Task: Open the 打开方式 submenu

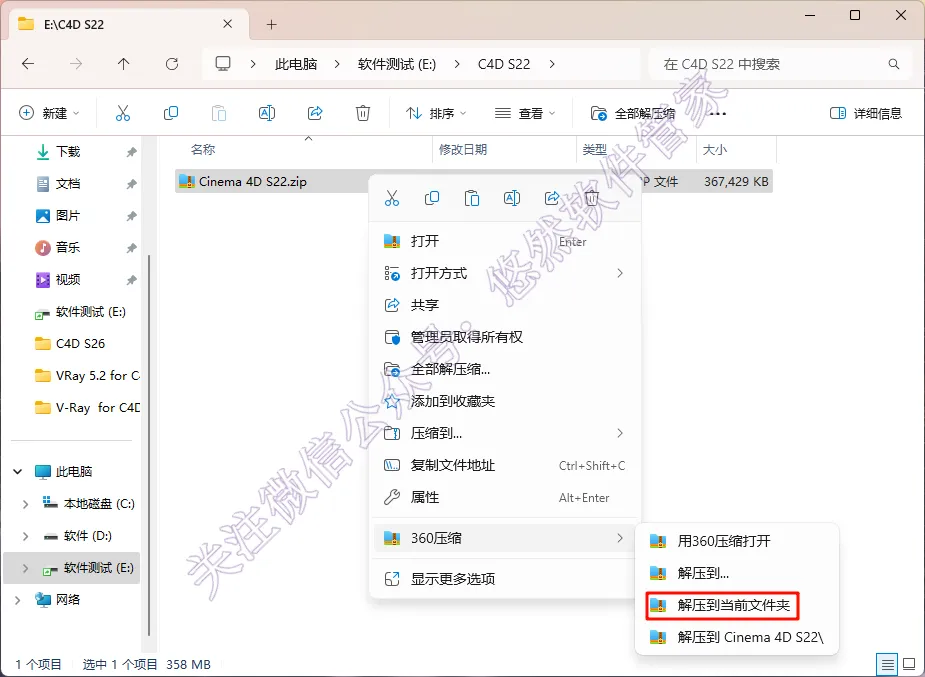Action: pyautogui.click(x=505, y=273)
